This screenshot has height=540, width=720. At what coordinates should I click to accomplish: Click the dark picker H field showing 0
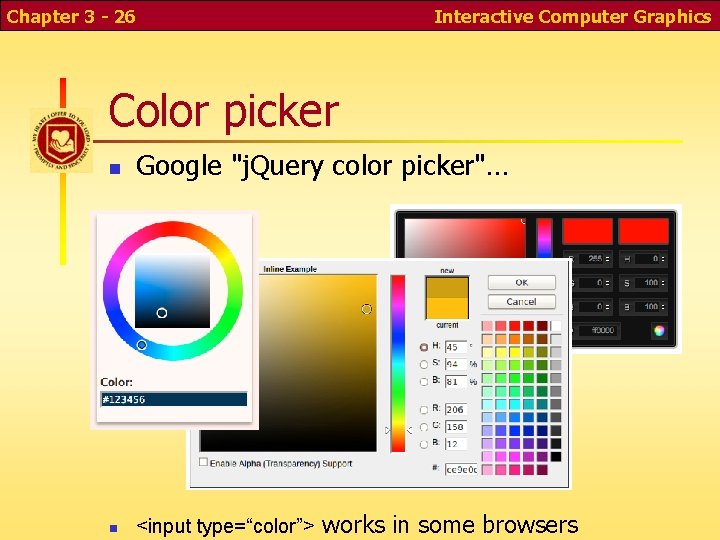tap(648, 259)
